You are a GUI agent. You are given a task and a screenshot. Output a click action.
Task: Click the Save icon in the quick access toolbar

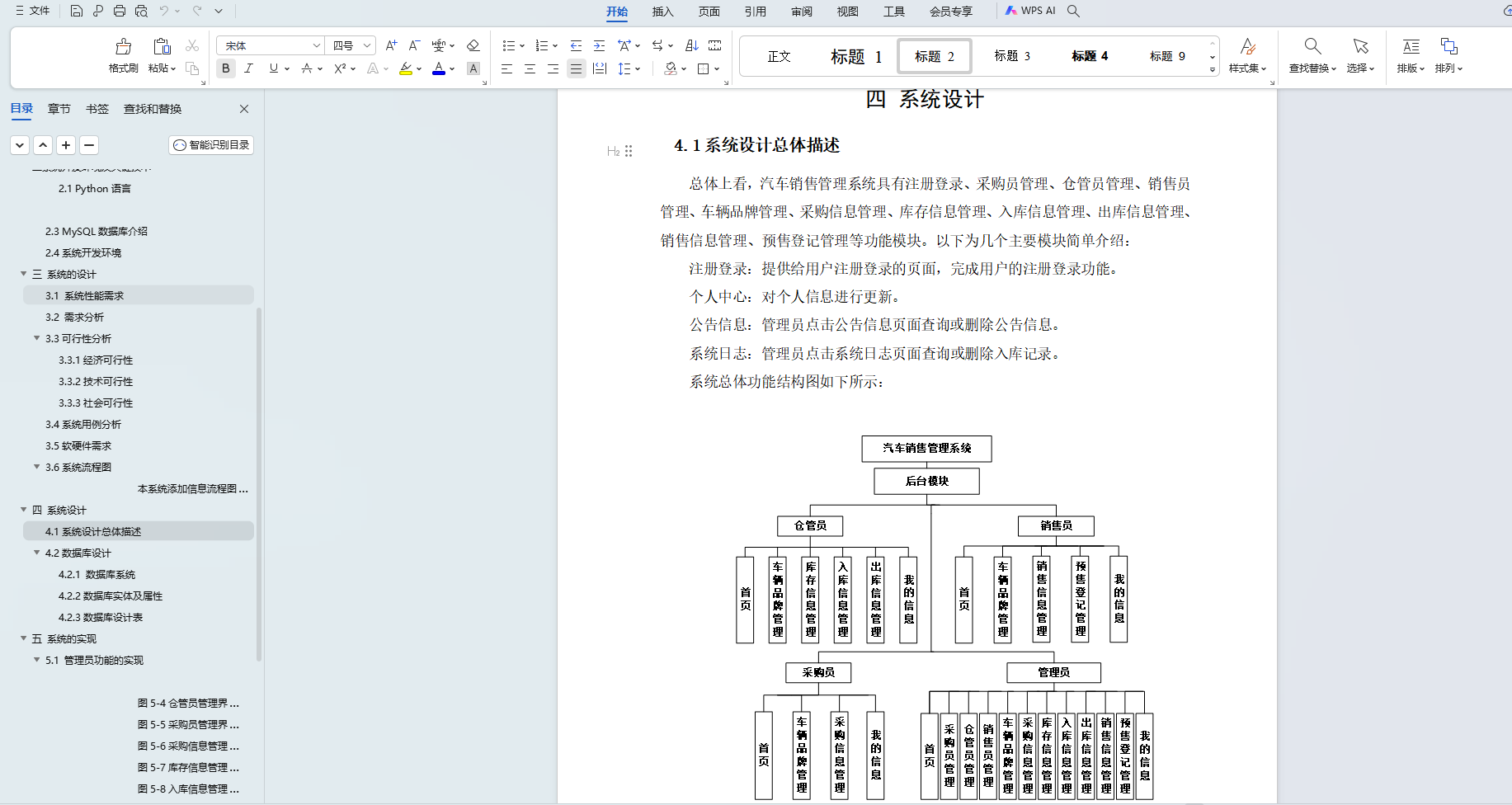[x=77, y=11]
